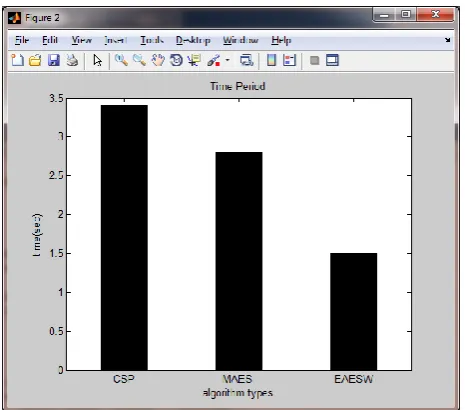Open the Tools menu
Screen dimensions: 465x410
pyautogui.click(x=152, y=40)
